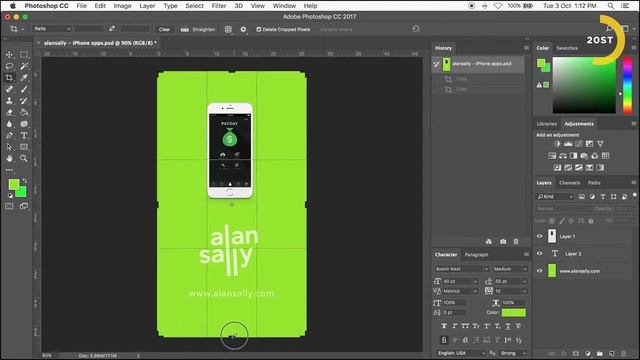Open the Window menu
The image size is (640, 360).
pyautogui.click(x=284, y=6)
